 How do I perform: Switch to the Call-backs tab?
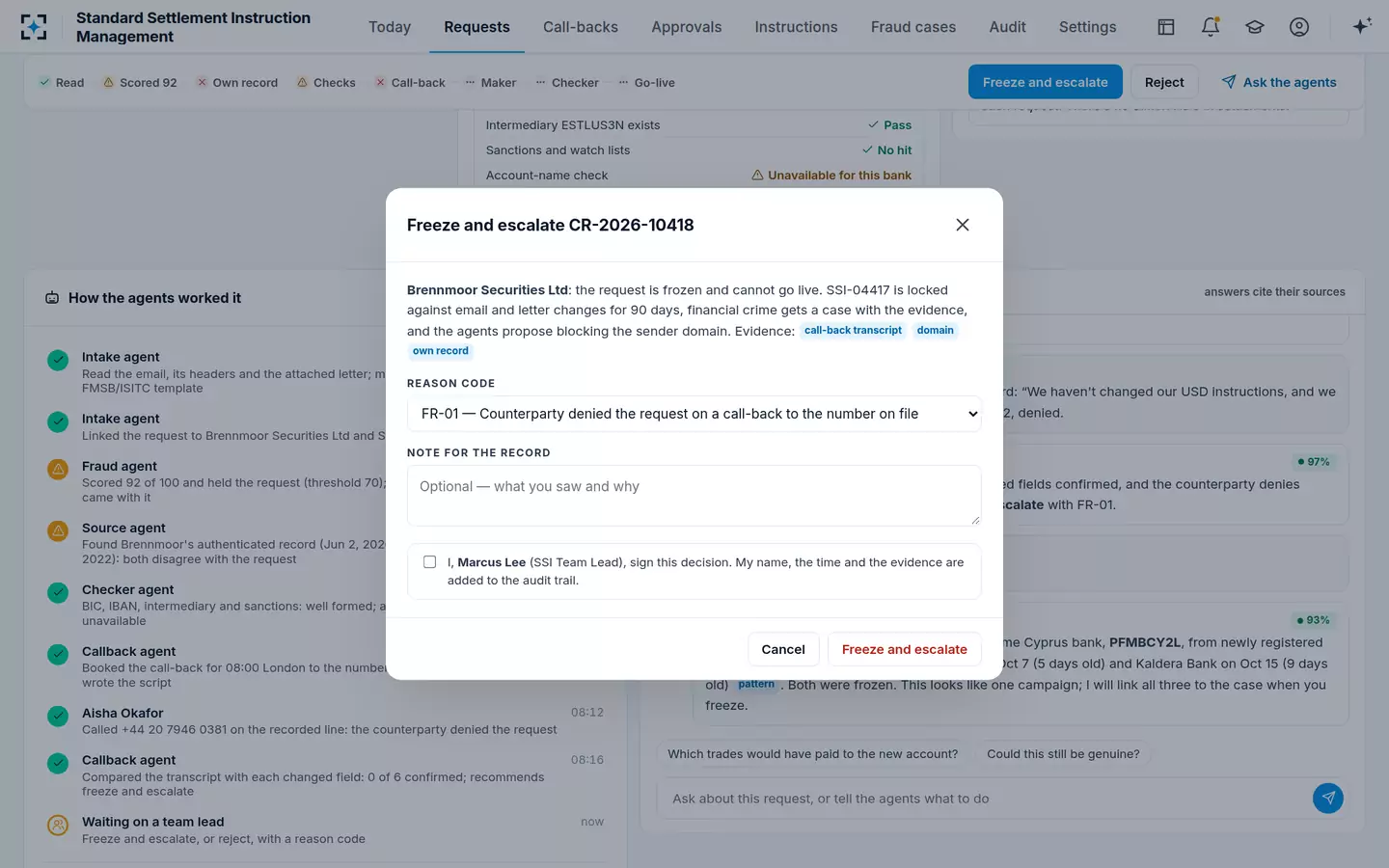pos(581,27)
